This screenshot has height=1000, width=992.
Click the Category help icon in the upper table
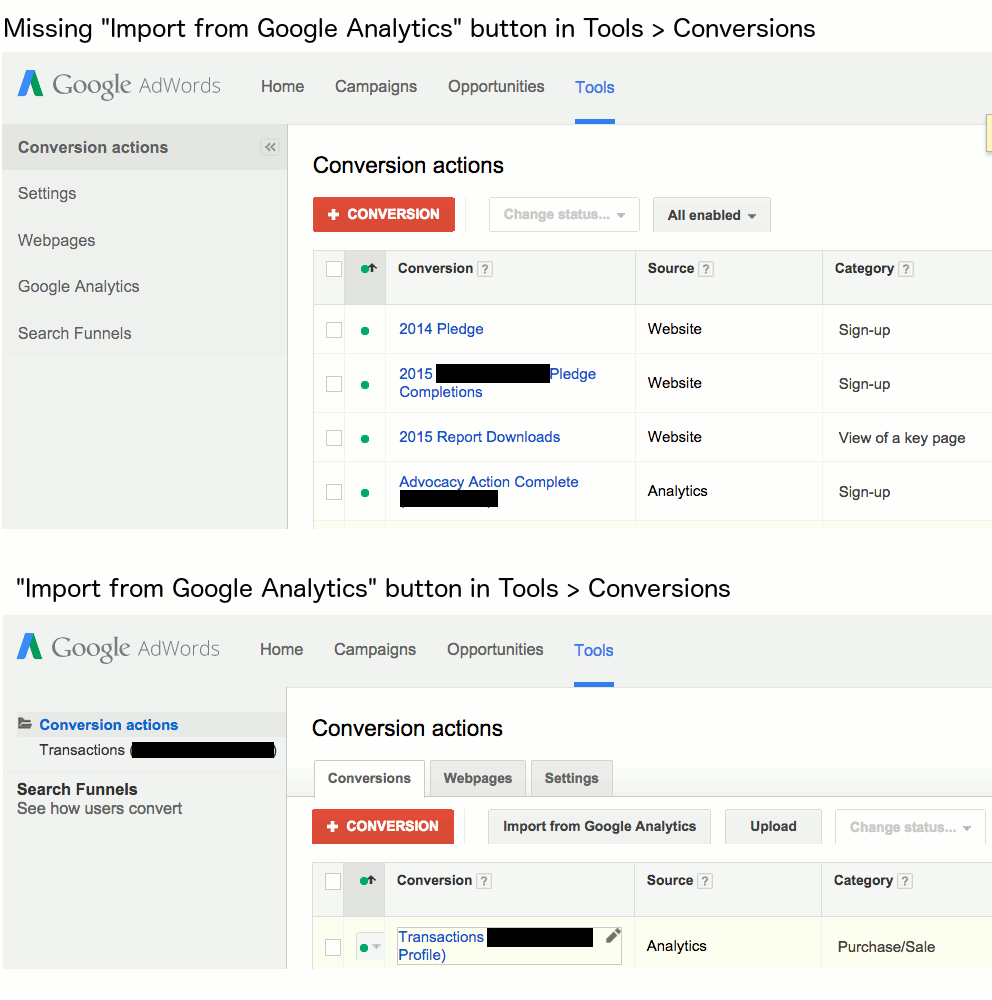coord(905,269)
